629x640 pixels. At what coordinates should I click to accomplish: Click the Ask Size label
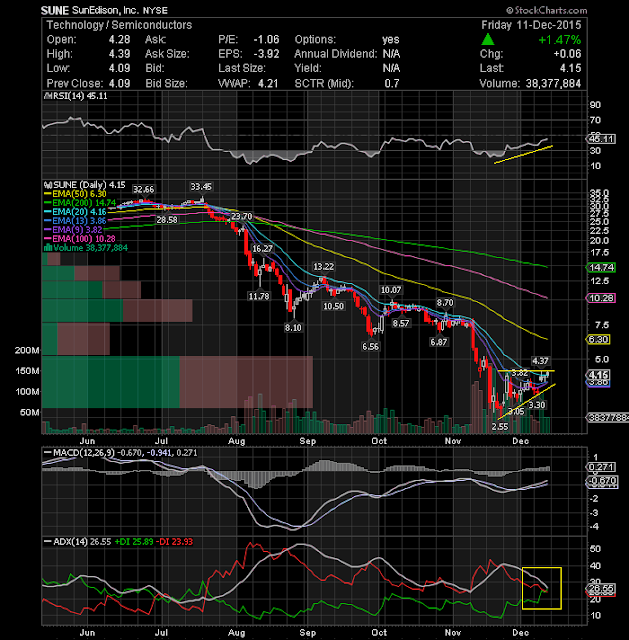167,54
